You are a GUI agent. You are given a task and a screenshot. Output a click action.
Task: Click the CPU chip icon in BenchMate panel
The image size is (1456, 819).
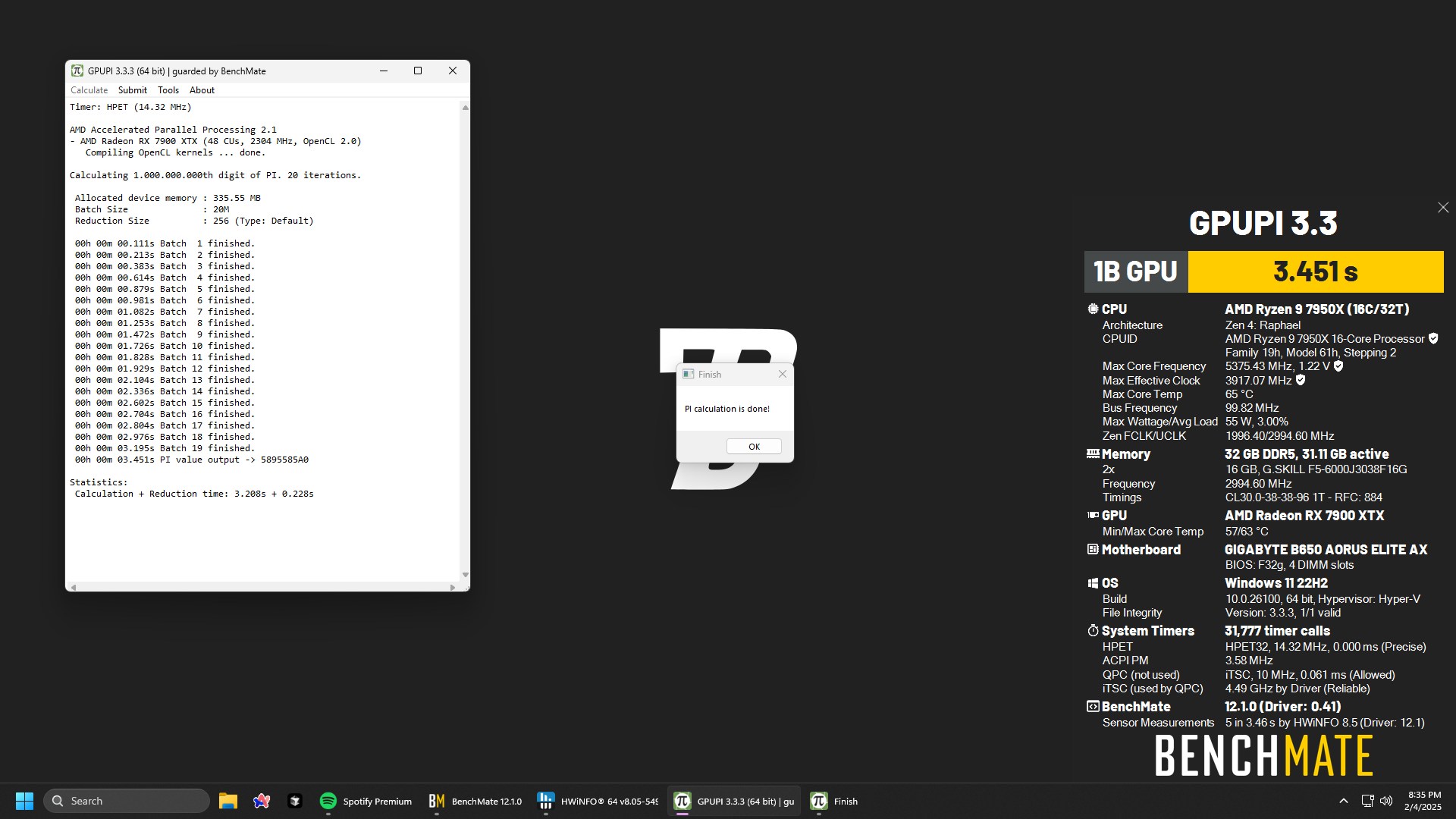click(x=1093, y=309)
